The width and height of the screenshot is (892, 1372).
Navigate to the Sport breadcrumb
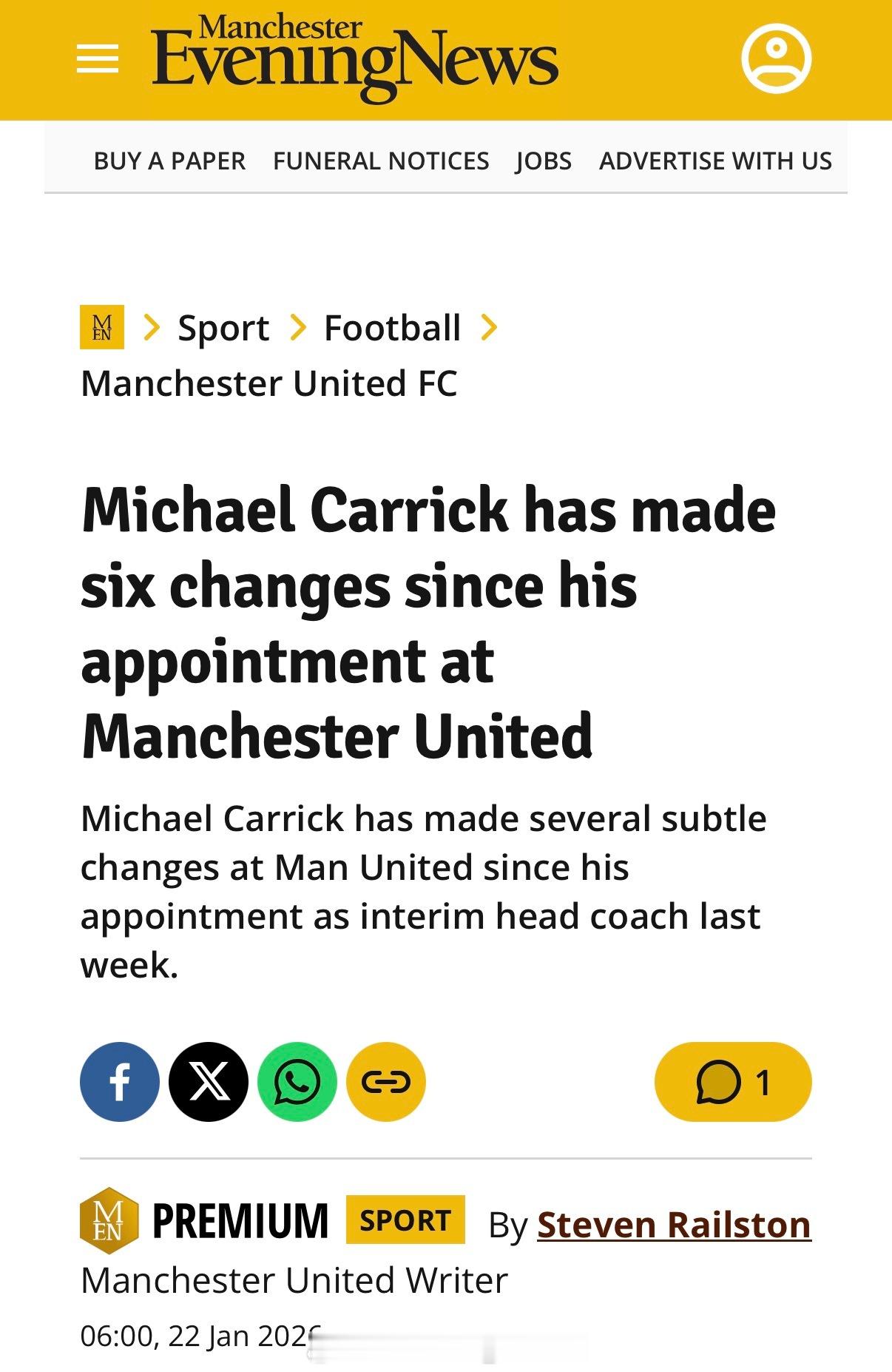point(223,328)
